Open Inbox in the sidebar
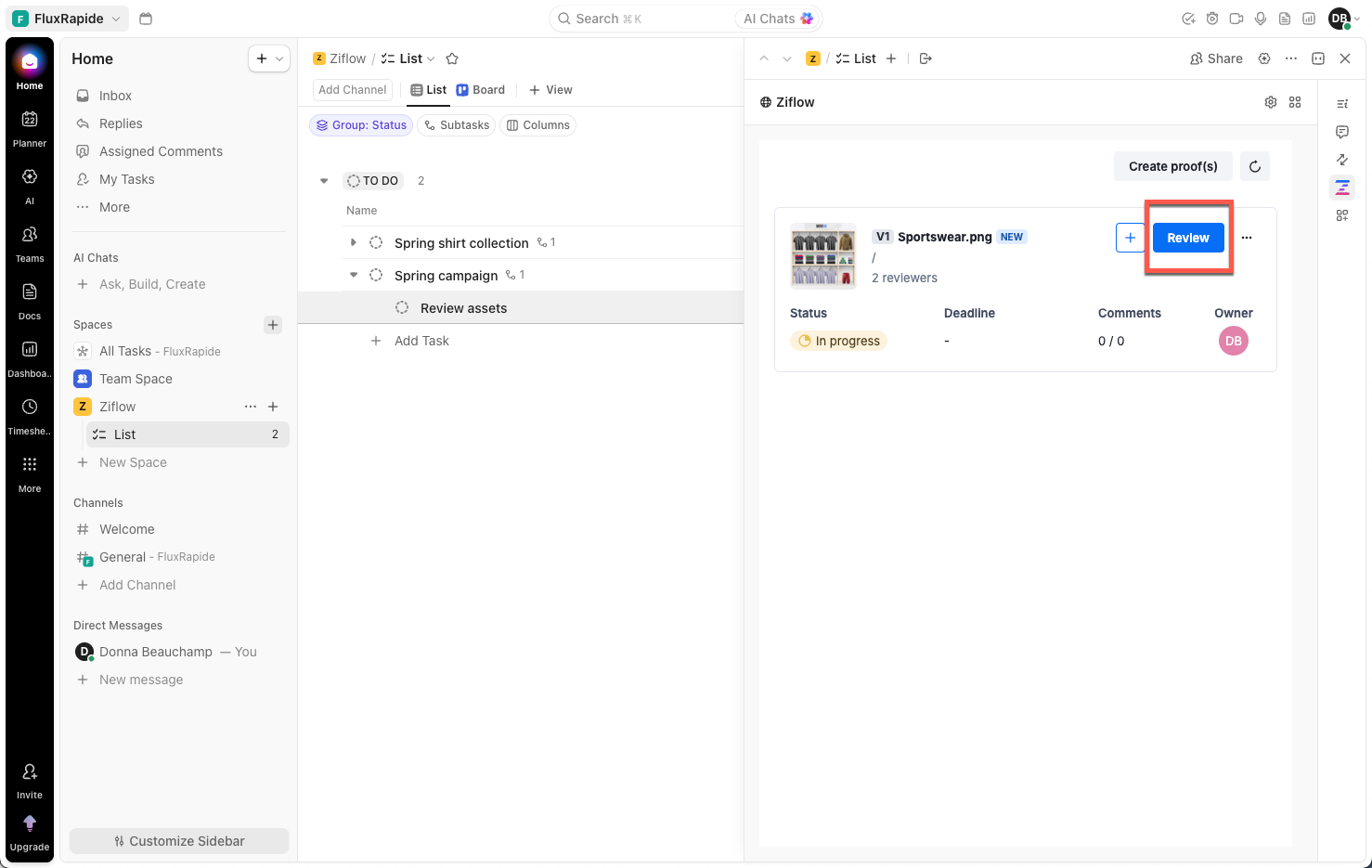Viewport: 1372px width, 868px height. (x=115, y=96)
